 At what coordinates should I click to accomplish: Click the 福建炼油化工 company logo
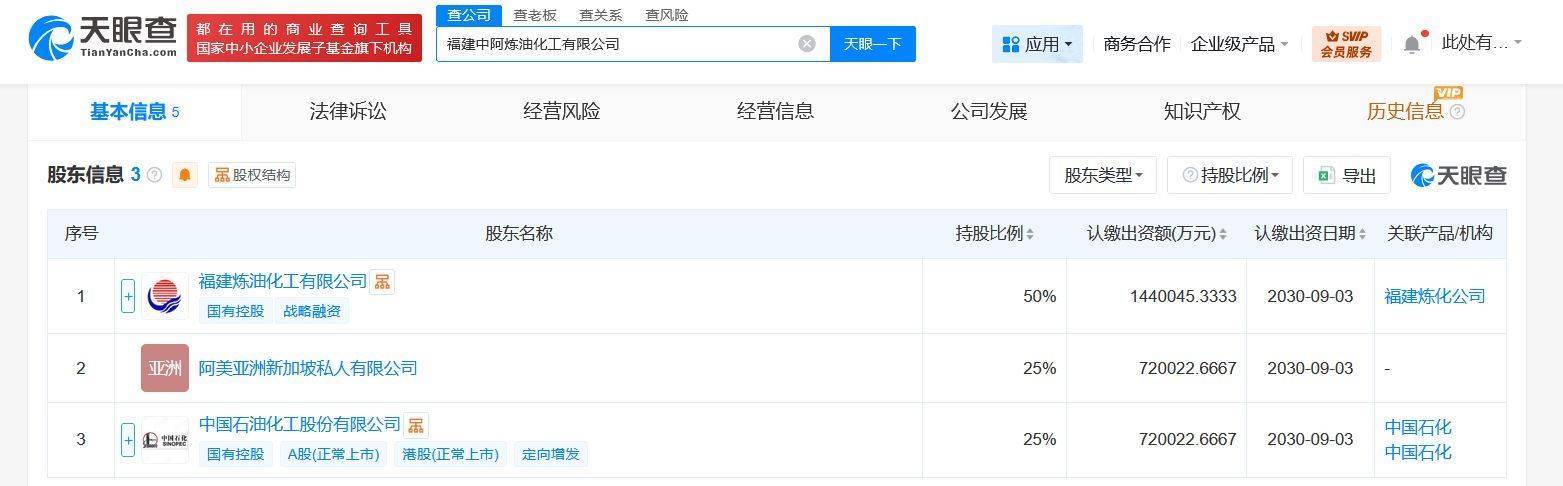(x=164, y=296)
